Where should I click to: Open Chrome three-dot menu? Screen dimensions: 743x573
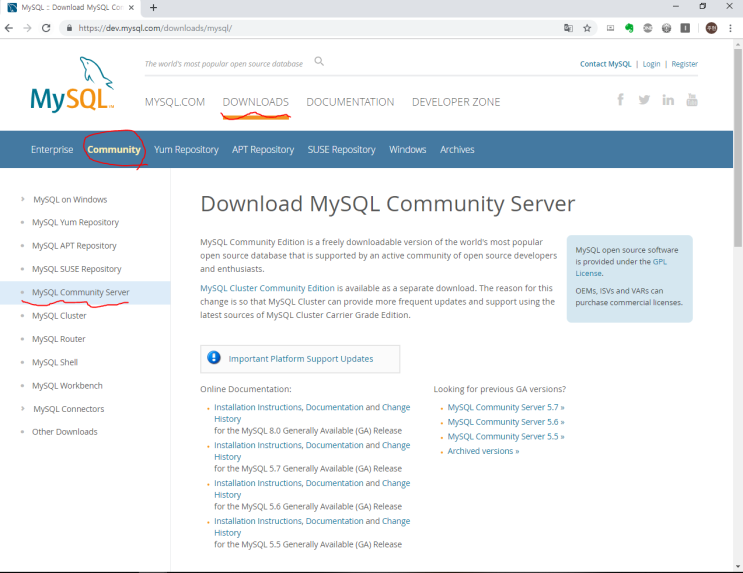coord(730,28)
